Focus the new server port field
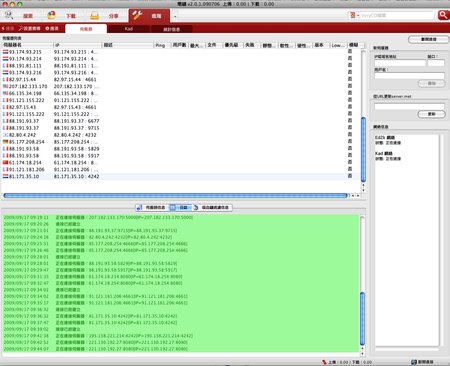The height and width of the screenshot is (366, 450). coord(436,63)
